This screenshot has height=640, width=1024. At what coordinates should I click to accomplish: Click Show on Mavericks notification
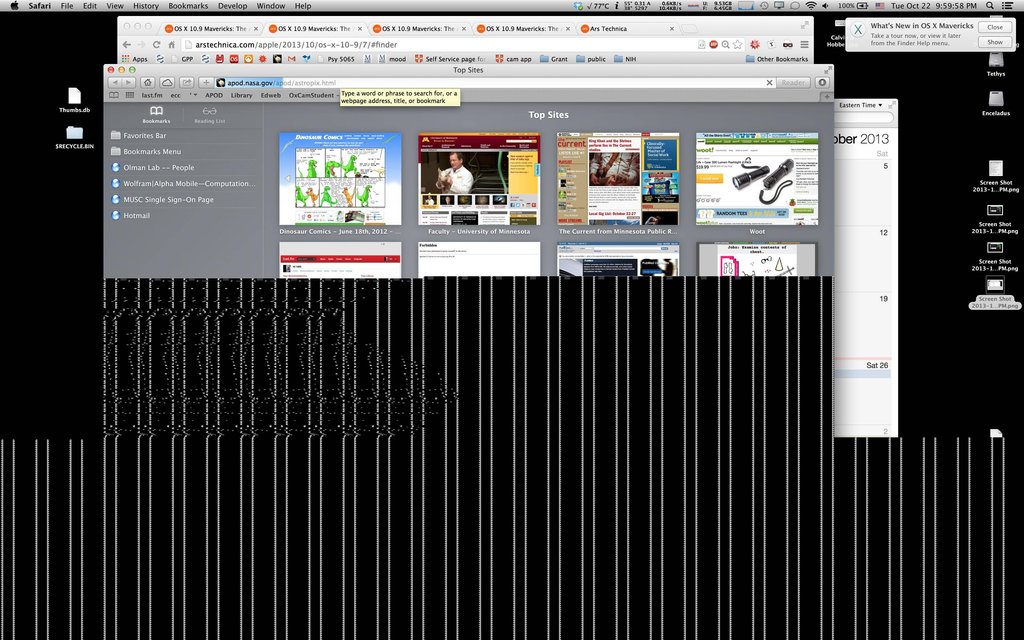[995, 42]
